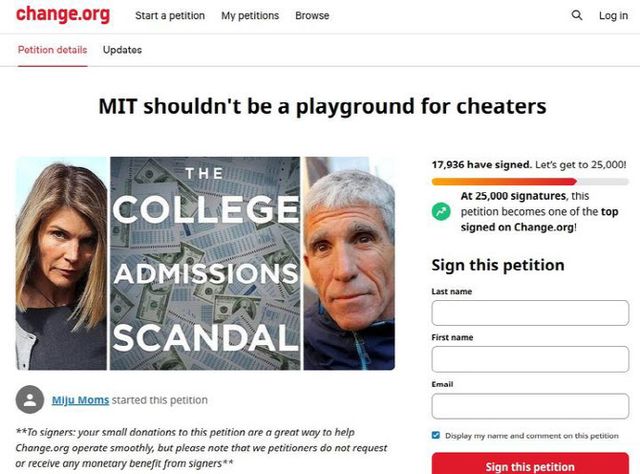The width and height of the screenshot is (640, 474).
Task: Click the Miju Moms avatar icon
Action: point(30,400)
